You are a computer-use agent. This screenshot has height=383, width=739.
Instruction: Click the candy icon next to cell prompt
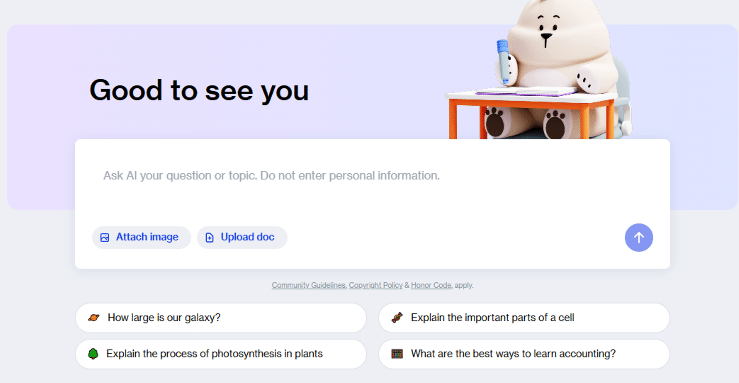[397, 318]
